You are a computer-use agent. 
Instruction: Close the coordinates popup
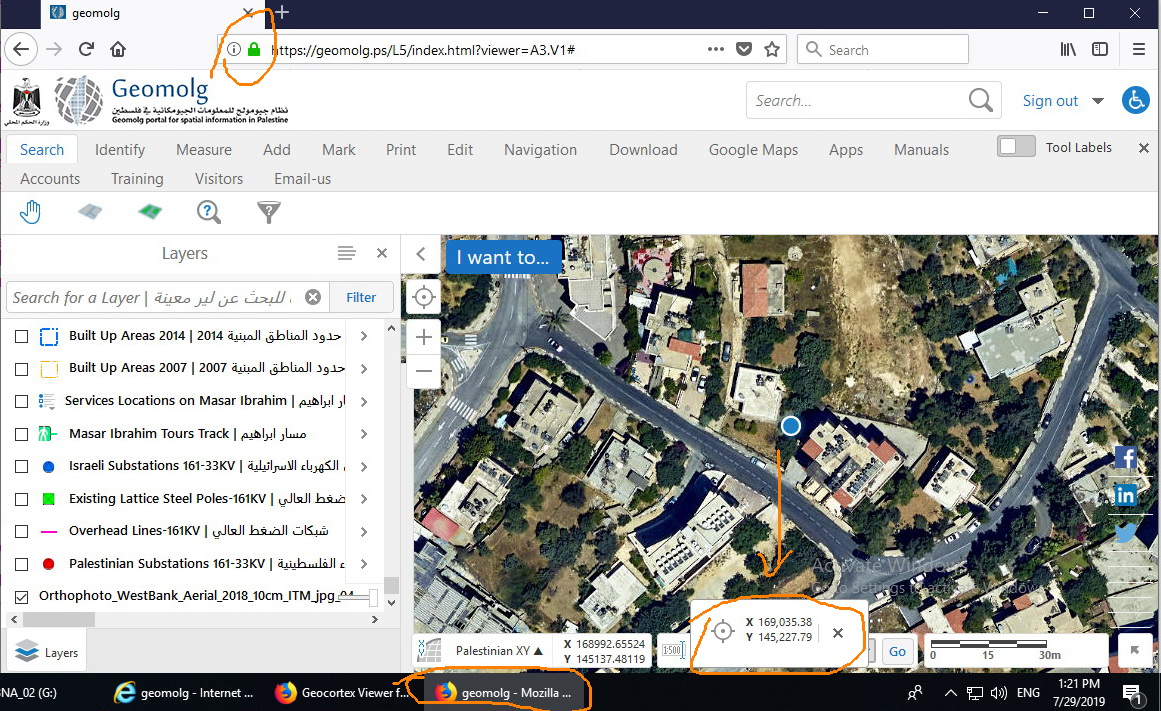[x=838, y=632]
